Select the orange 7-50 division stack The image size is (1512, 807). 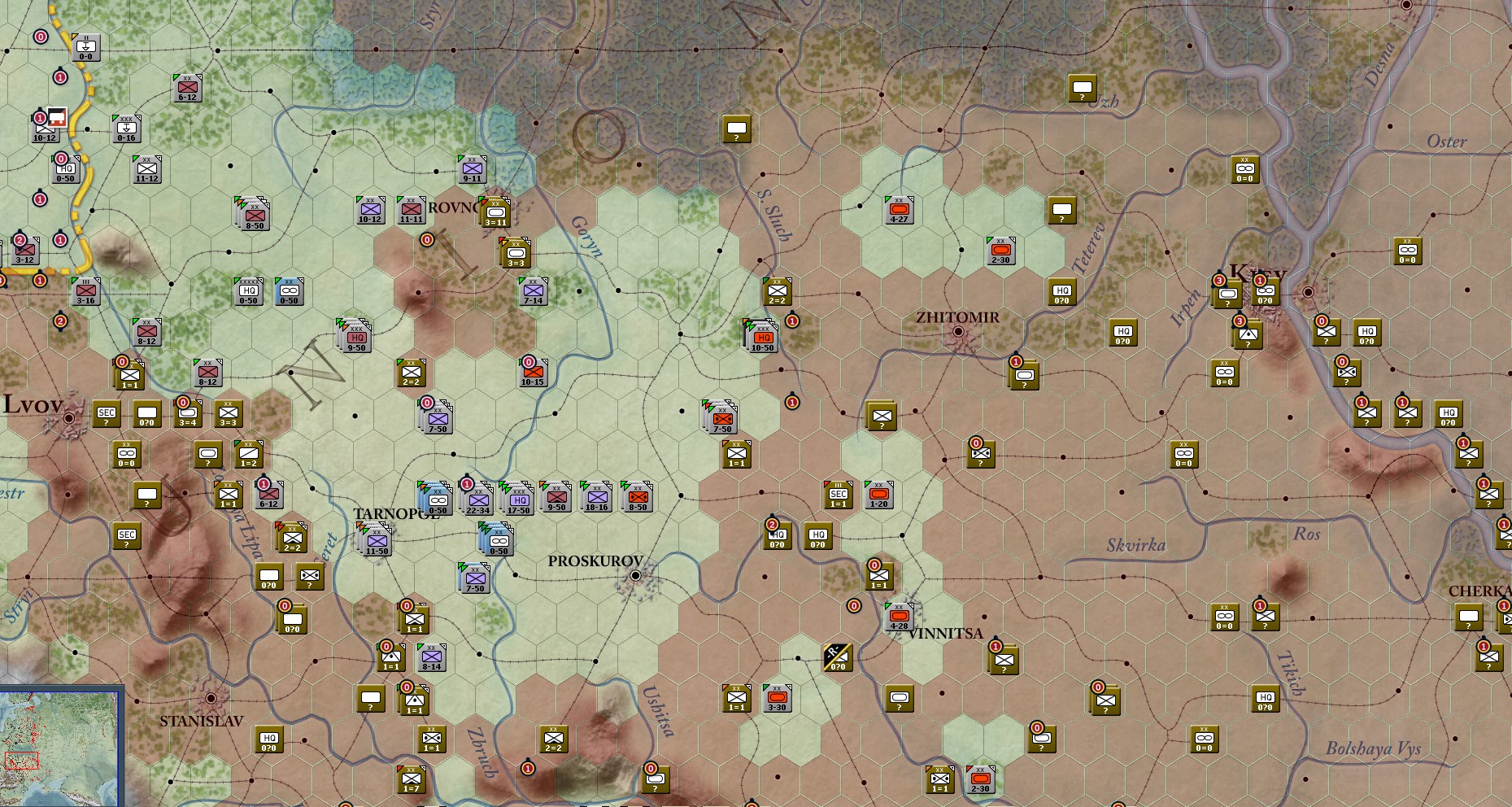click(721, 417)
